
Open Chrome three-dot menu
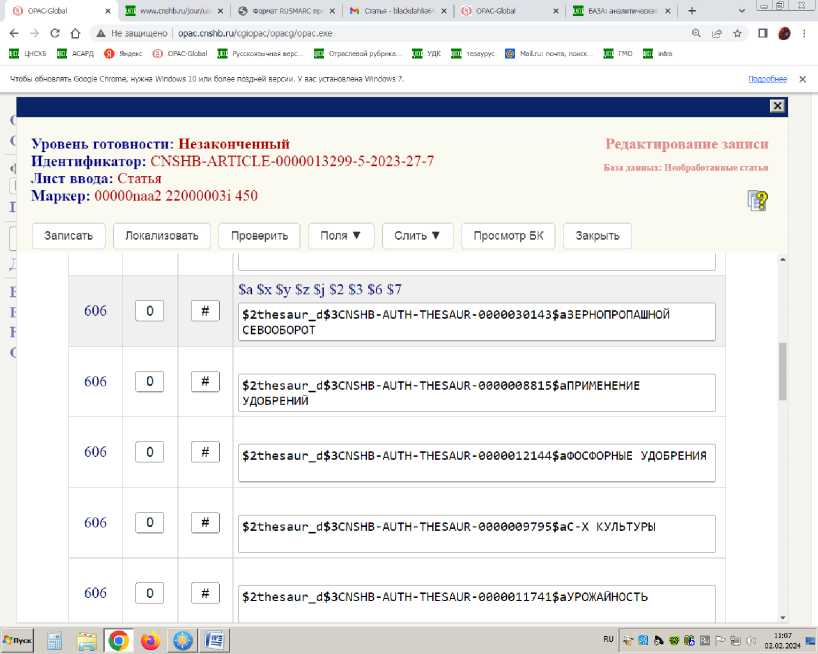click(x=804, y=33)
